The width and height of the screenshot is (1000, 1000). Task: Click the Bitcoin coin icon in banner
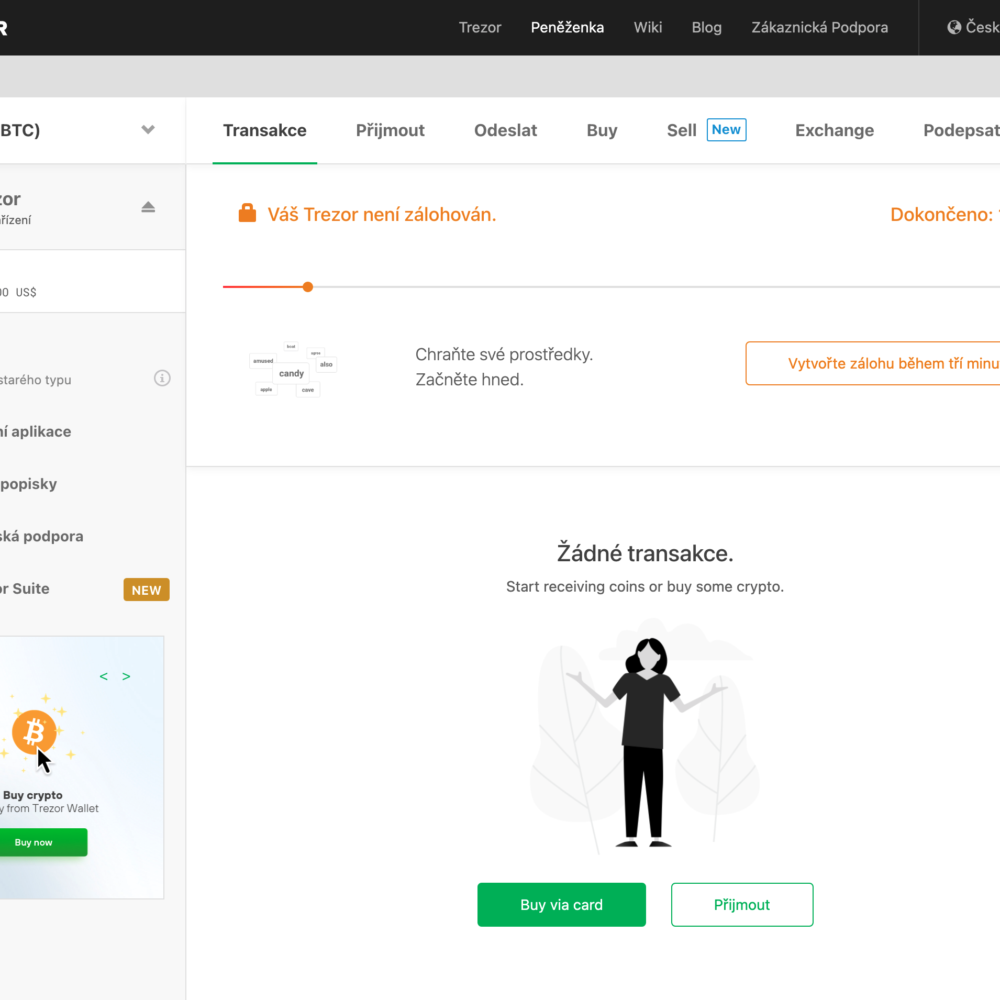(35, 733)
